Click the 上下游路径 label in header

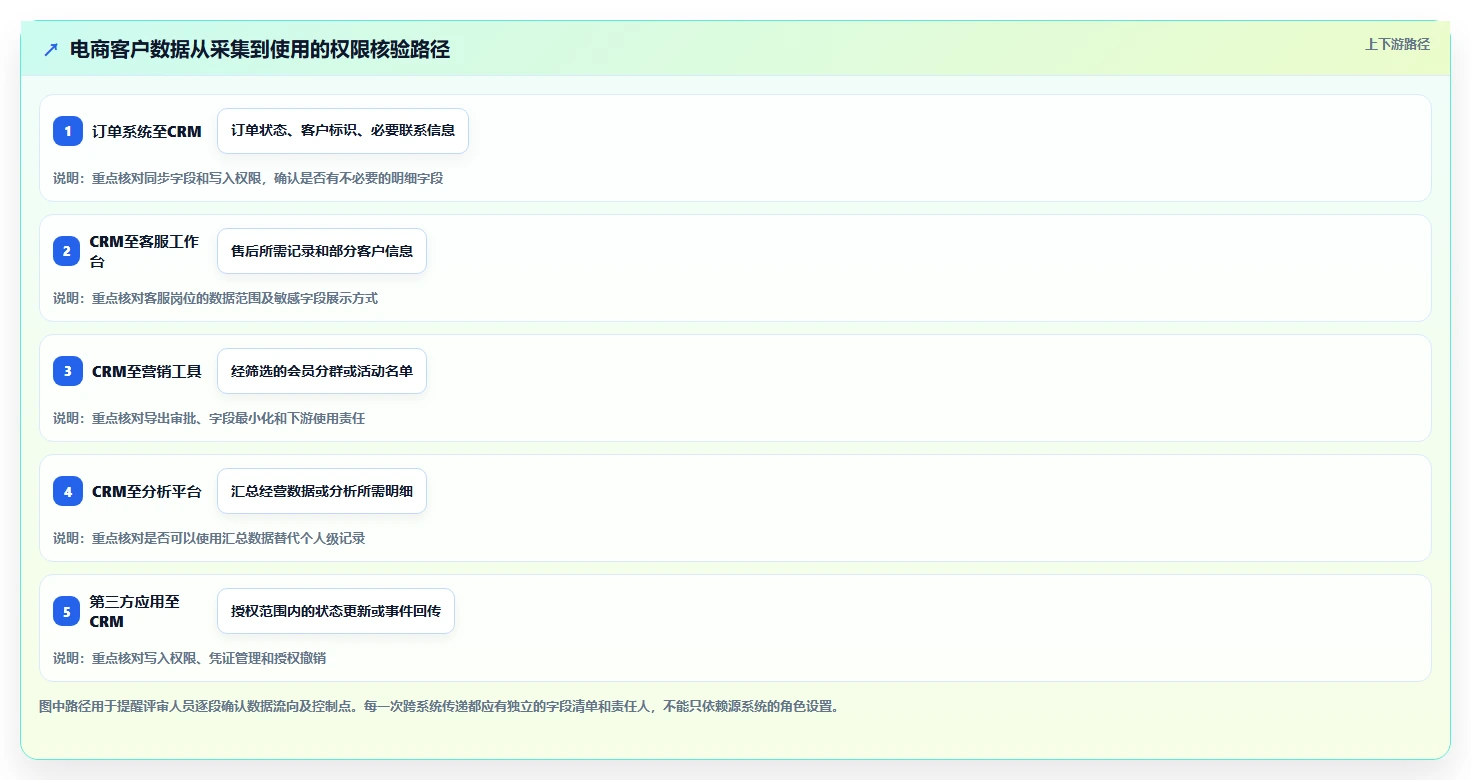1398,44
